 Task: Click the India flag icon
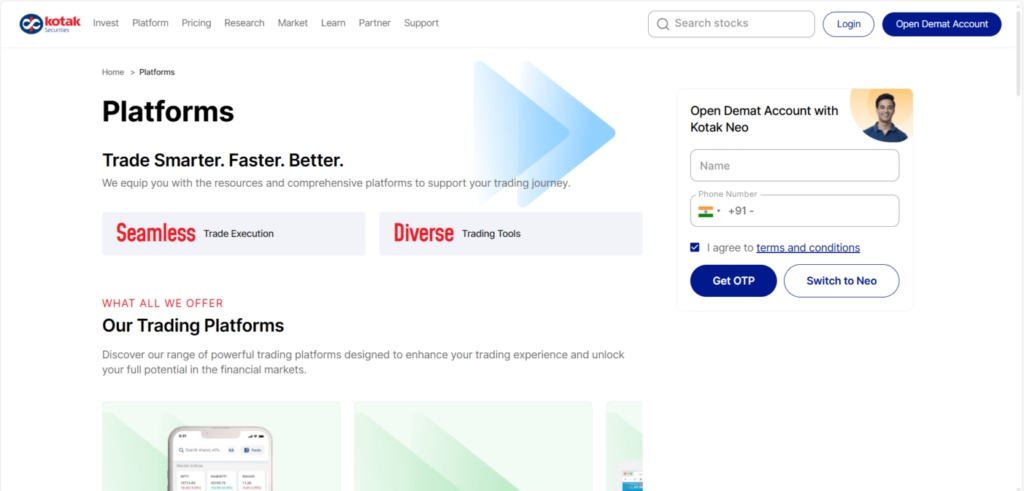pyautogui.click(x=705, y=211)
